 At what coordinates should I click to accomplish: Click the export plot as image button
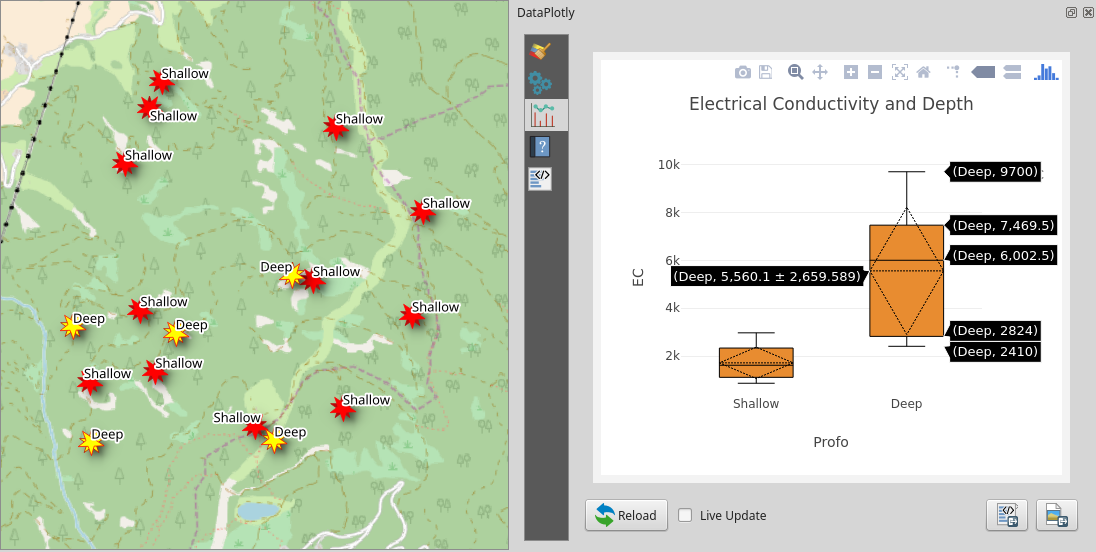click(1056, 516)
